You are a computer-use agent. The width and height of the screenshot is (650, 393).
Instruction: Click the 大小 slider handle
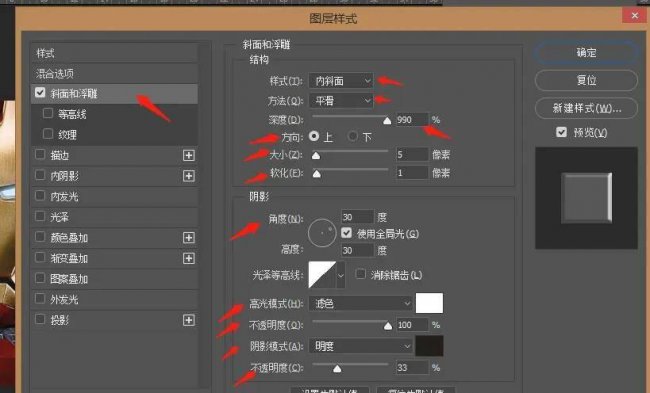pyautogui.click(x=316, y=156)
